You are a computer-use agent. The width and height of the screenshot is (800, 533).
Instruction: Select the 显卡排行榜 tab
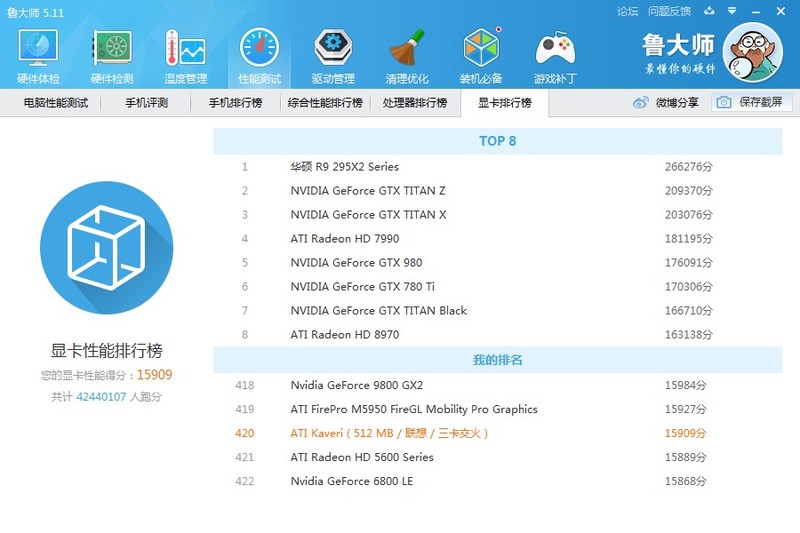point(505,103)
